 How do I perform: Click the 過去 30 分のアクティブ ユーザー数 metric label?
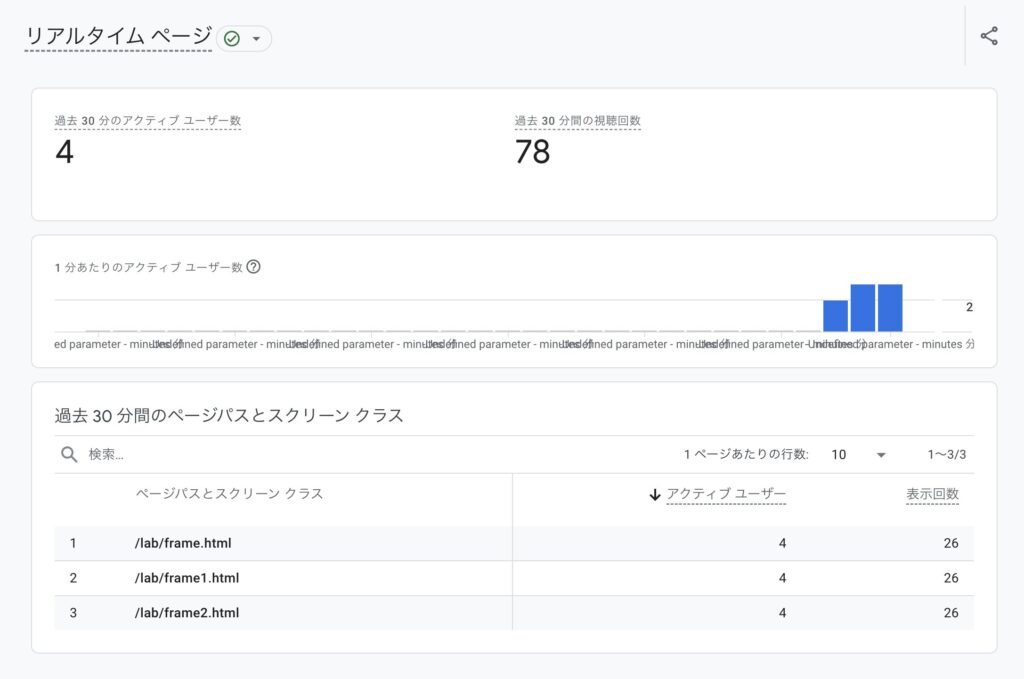(x=147, y=121)
